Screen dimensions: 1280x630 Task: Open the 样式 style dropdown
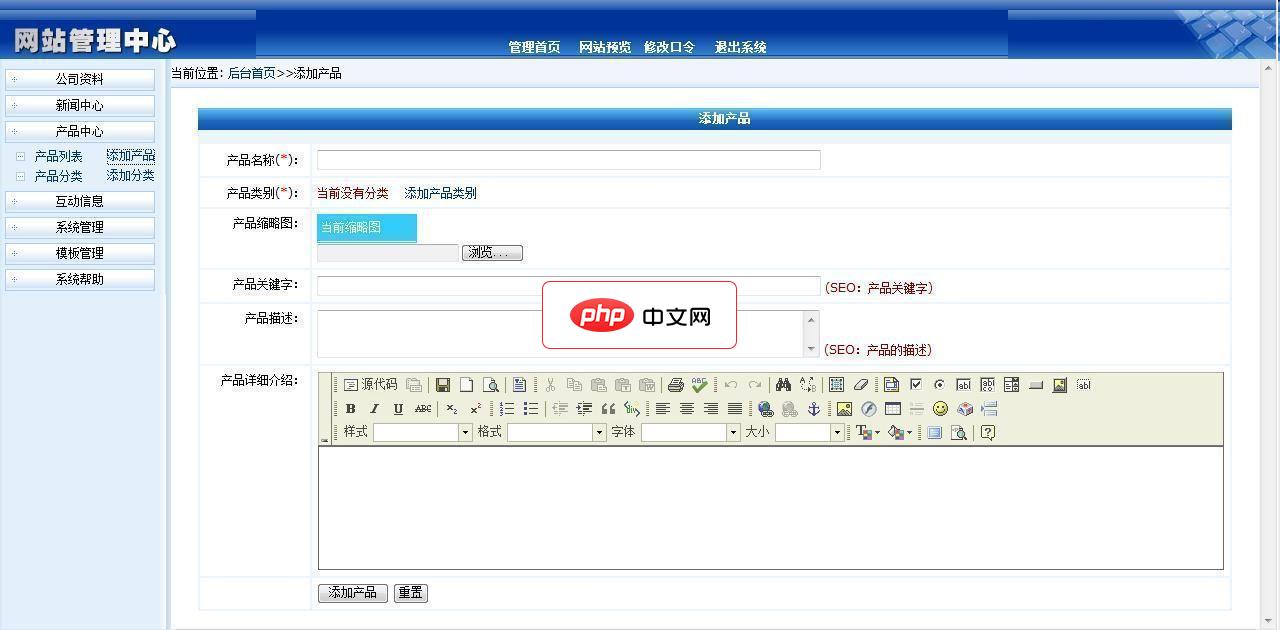(x=422, y=433)
